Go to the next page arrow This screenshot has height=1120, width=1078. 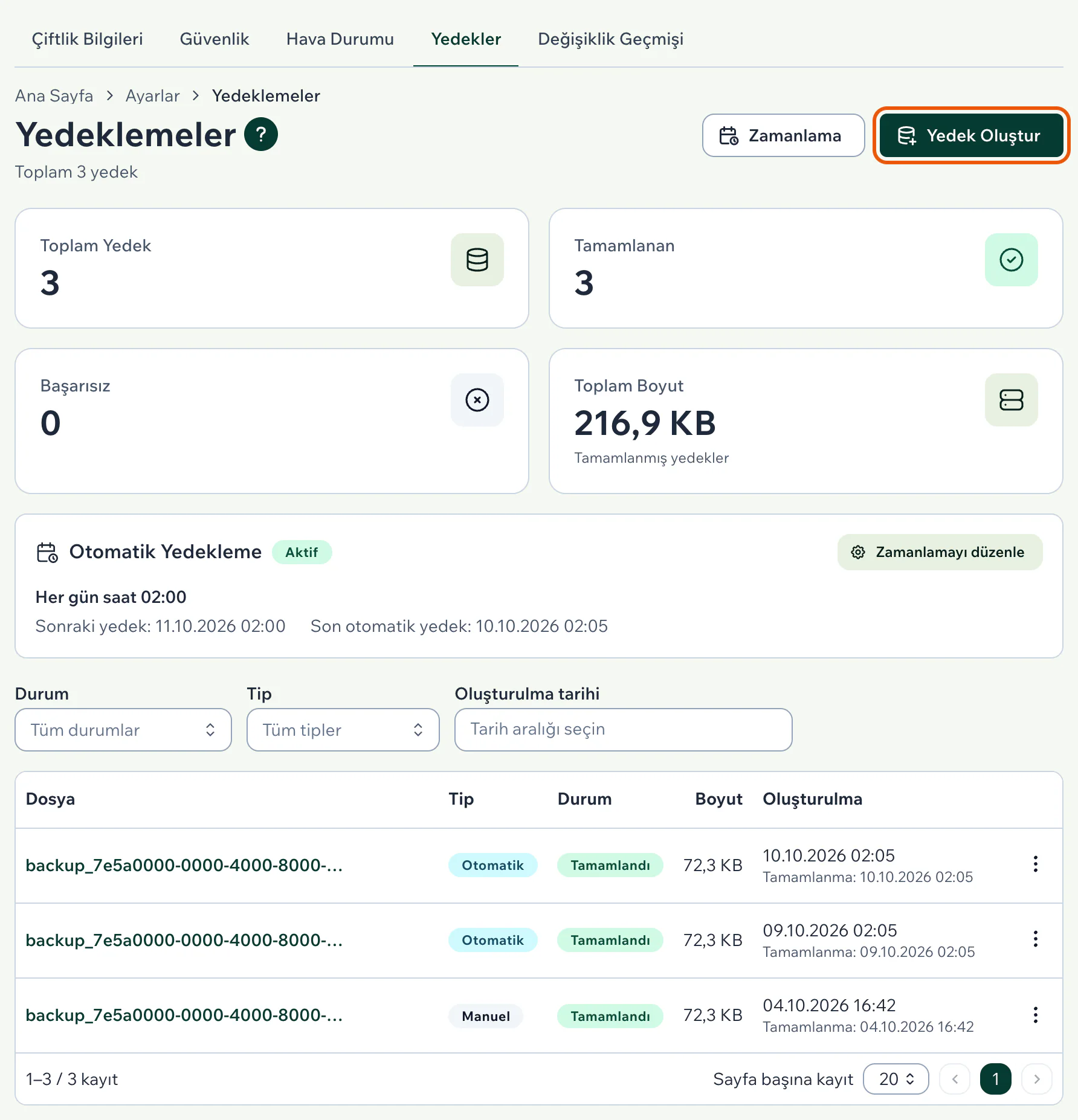pyautogui.click(x=1037, y=1079)
